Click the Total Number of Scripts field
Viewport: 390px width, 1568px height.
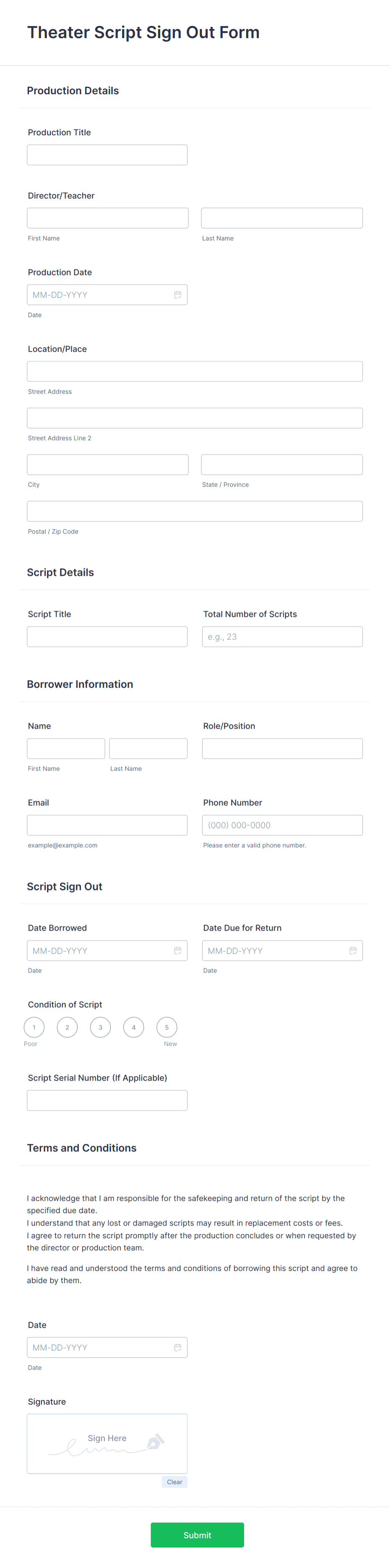(282, 636)
